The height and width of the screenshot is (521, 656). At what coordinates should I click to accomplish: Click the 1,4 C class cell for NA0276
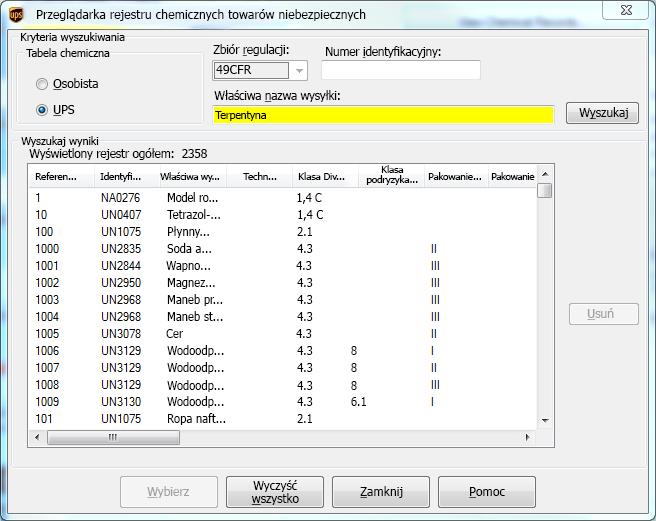pos(310,198)
